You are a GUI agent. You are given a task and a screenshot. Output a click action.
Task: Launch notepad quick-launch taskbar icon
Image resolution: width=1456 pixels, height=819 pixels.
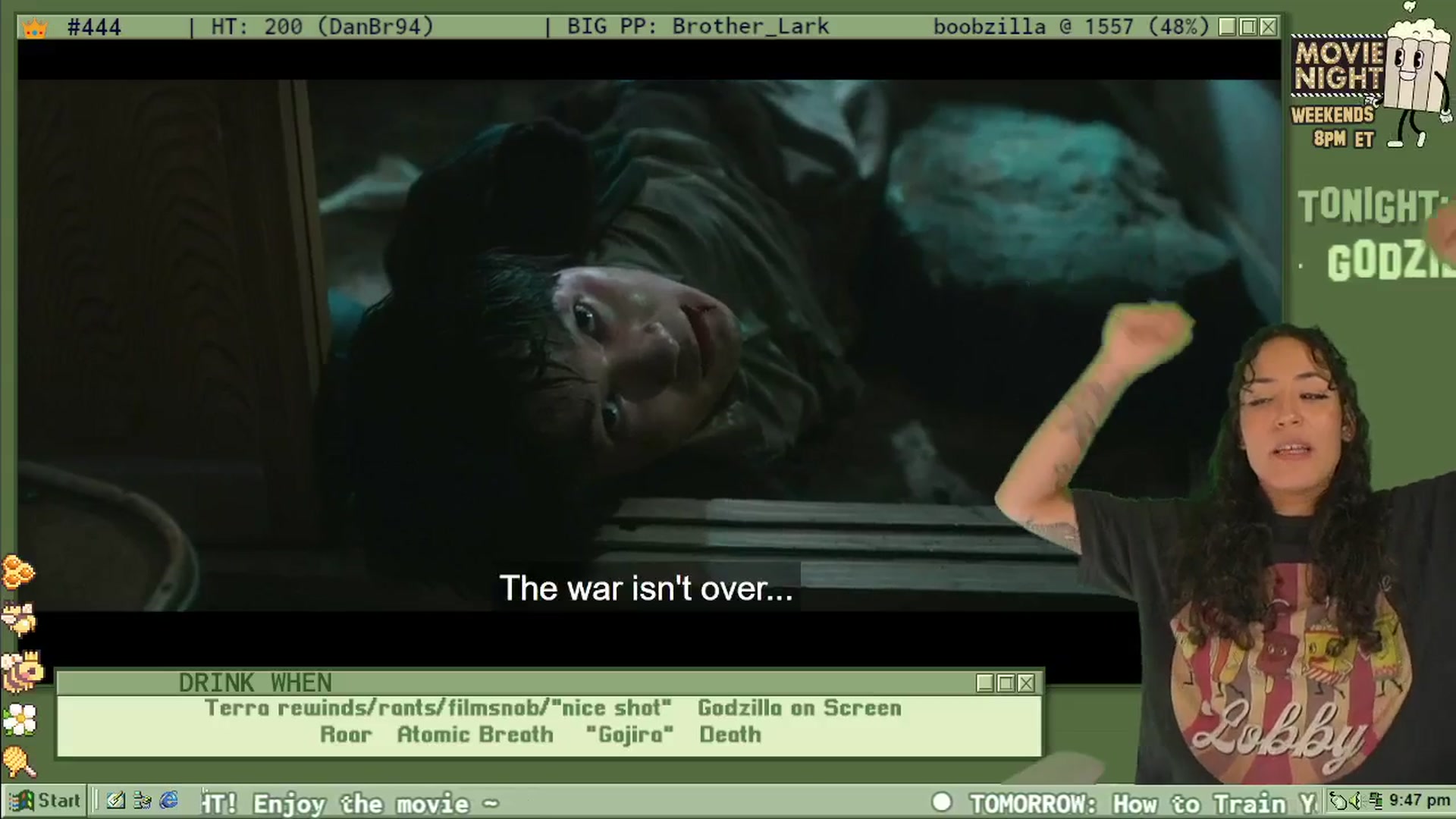115,801
